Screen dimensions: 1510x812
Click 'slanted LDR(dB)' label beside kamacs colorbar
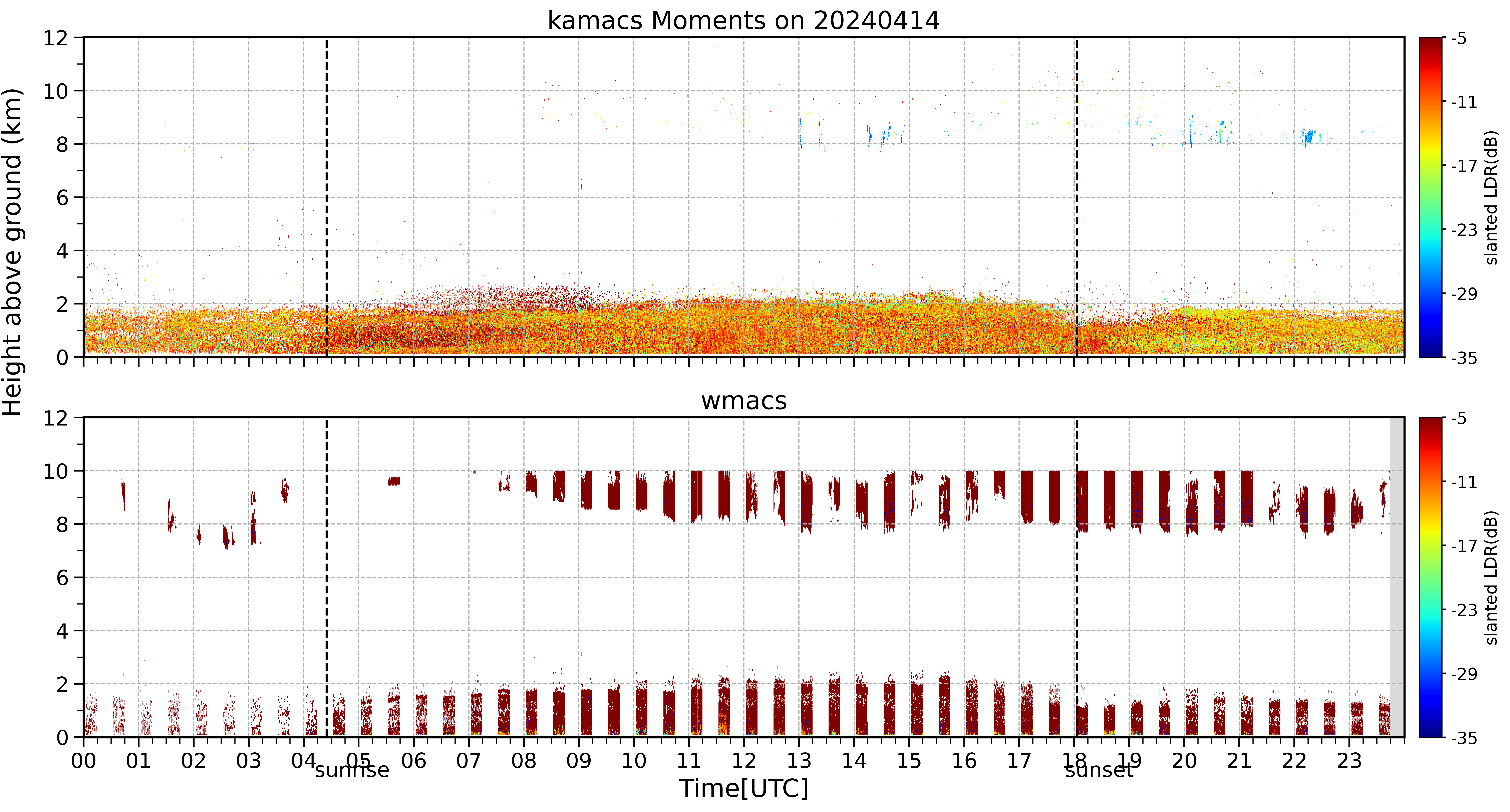tap(1492, 197)
